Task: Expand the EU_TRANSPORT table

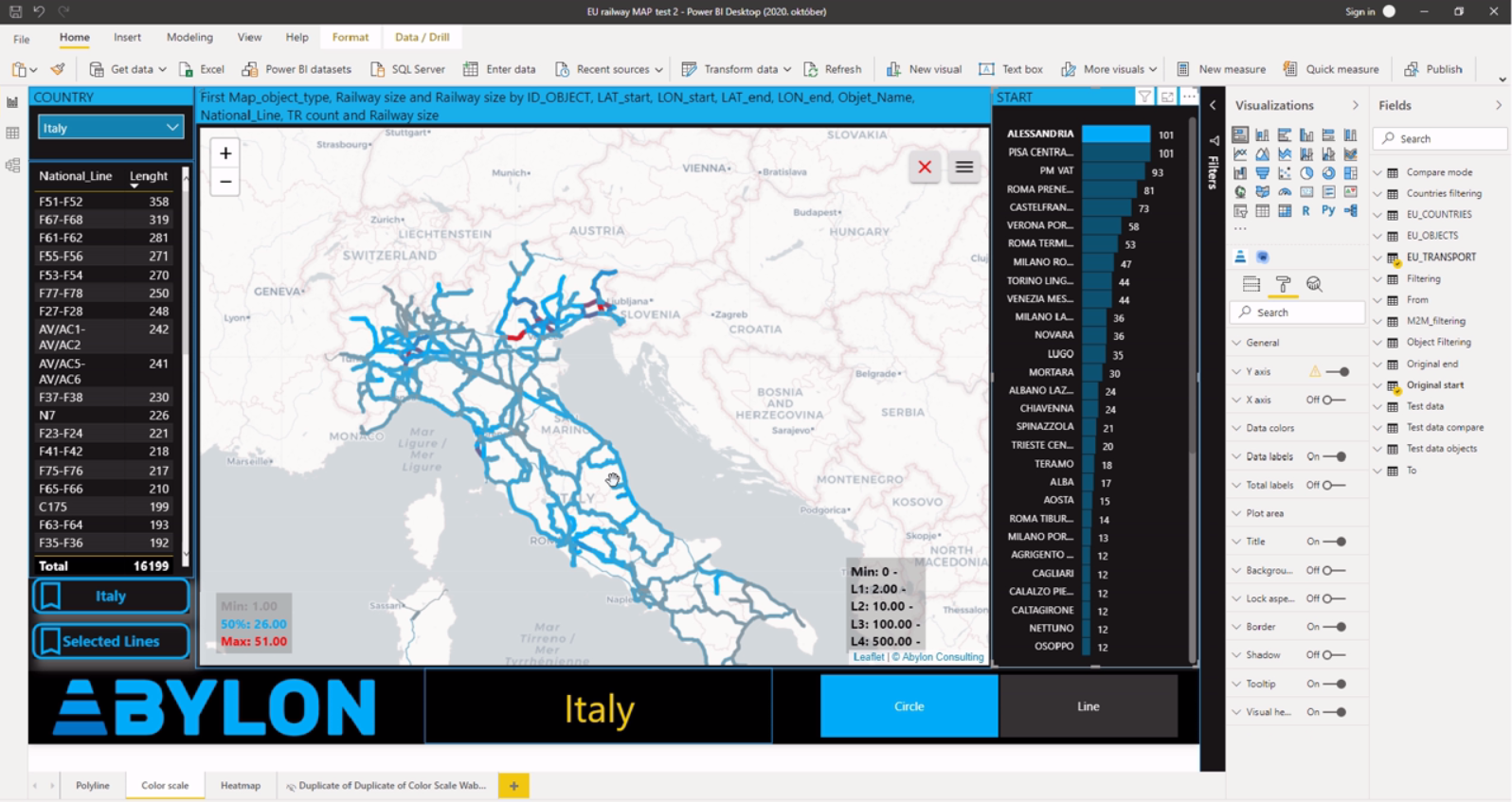Action: click(x=1378, y=257)
